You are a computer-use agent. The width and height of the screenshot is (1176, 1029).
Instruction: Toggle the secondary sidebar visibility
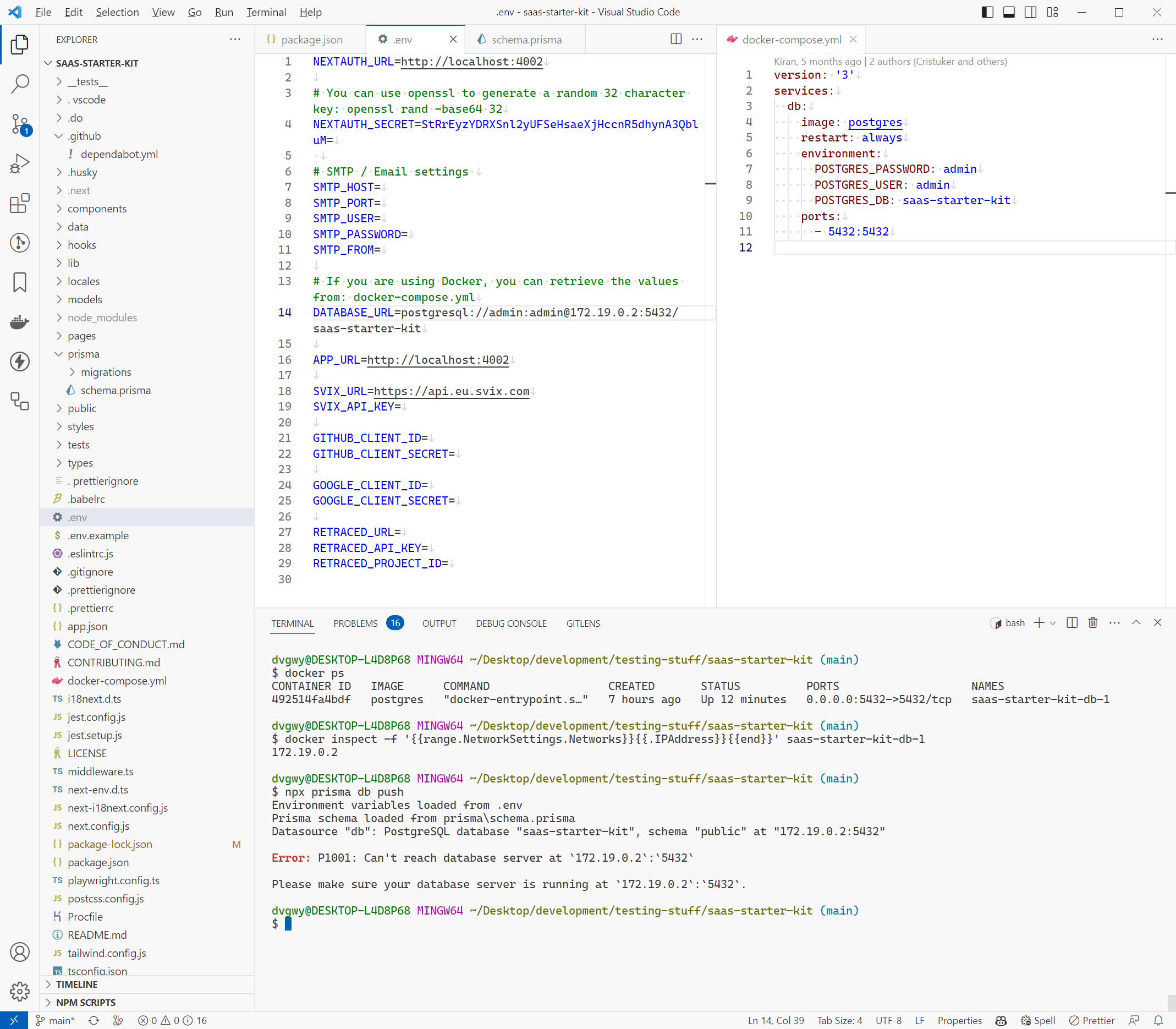click(x=1030, y=12)
